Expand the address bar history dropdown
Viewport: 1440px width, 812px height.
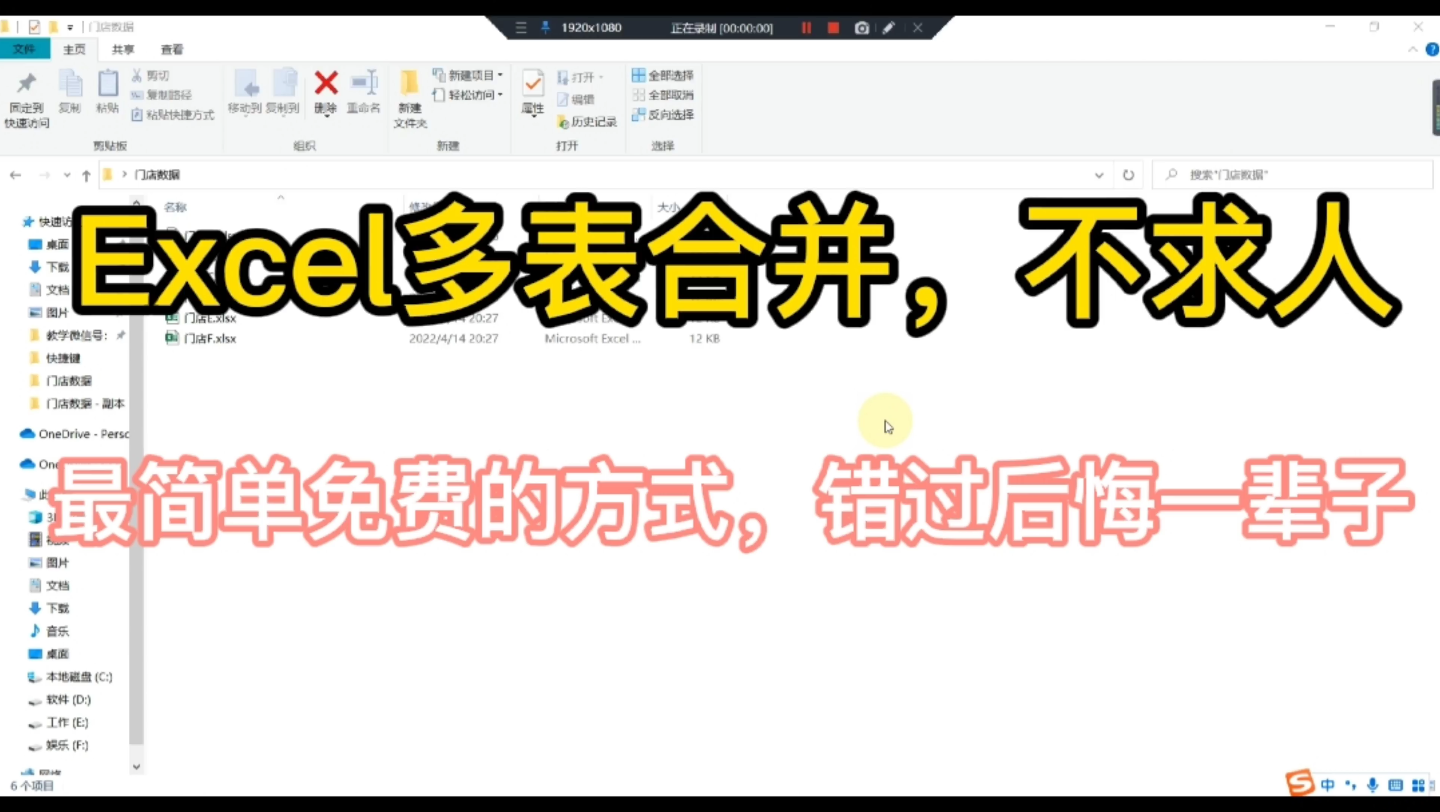[1099, 175]
